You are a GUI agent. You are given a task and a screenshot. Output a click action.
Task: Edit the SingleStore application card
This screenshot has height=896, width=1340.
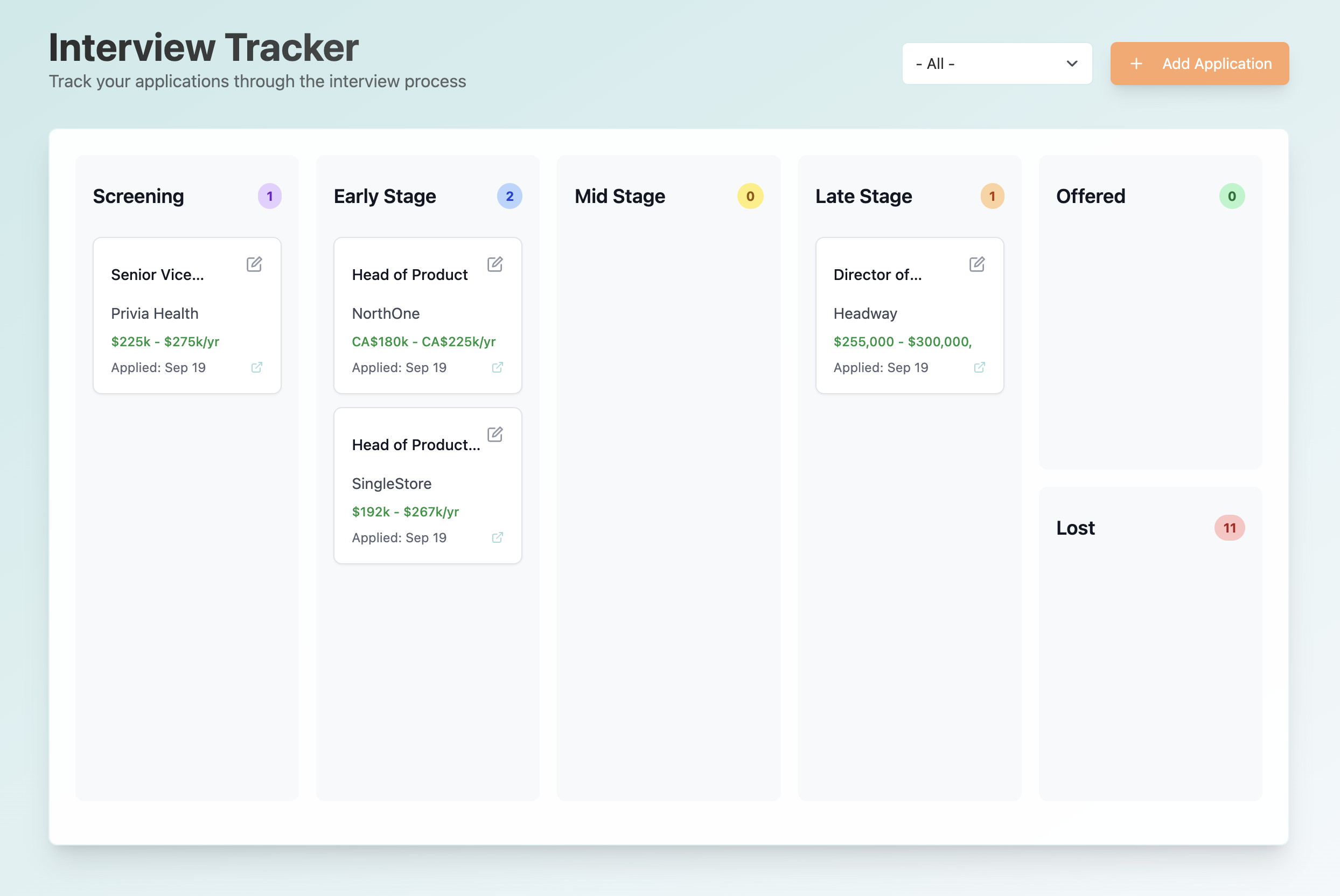495,435
